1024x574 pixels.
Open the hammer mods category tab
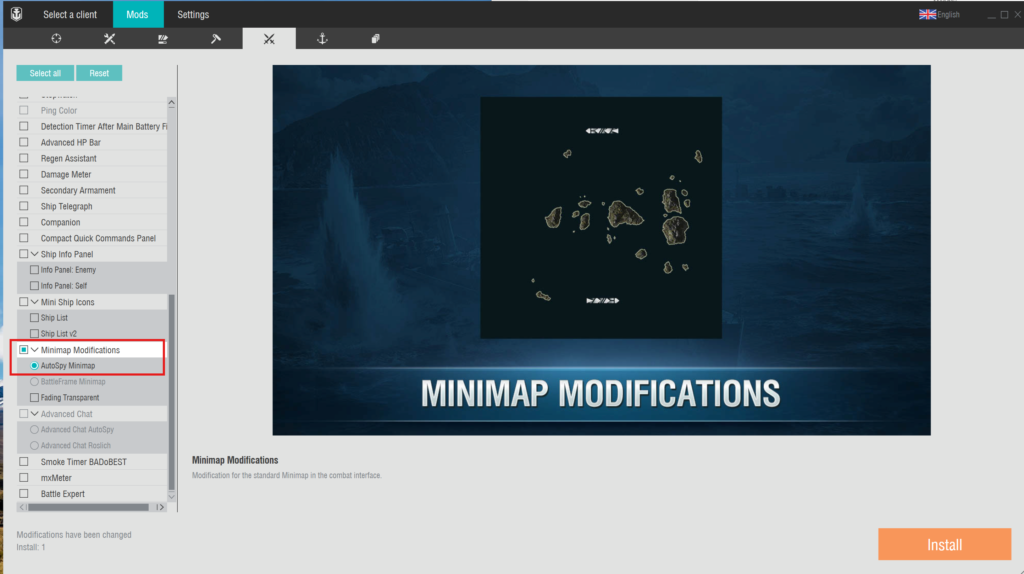point(216,39)
